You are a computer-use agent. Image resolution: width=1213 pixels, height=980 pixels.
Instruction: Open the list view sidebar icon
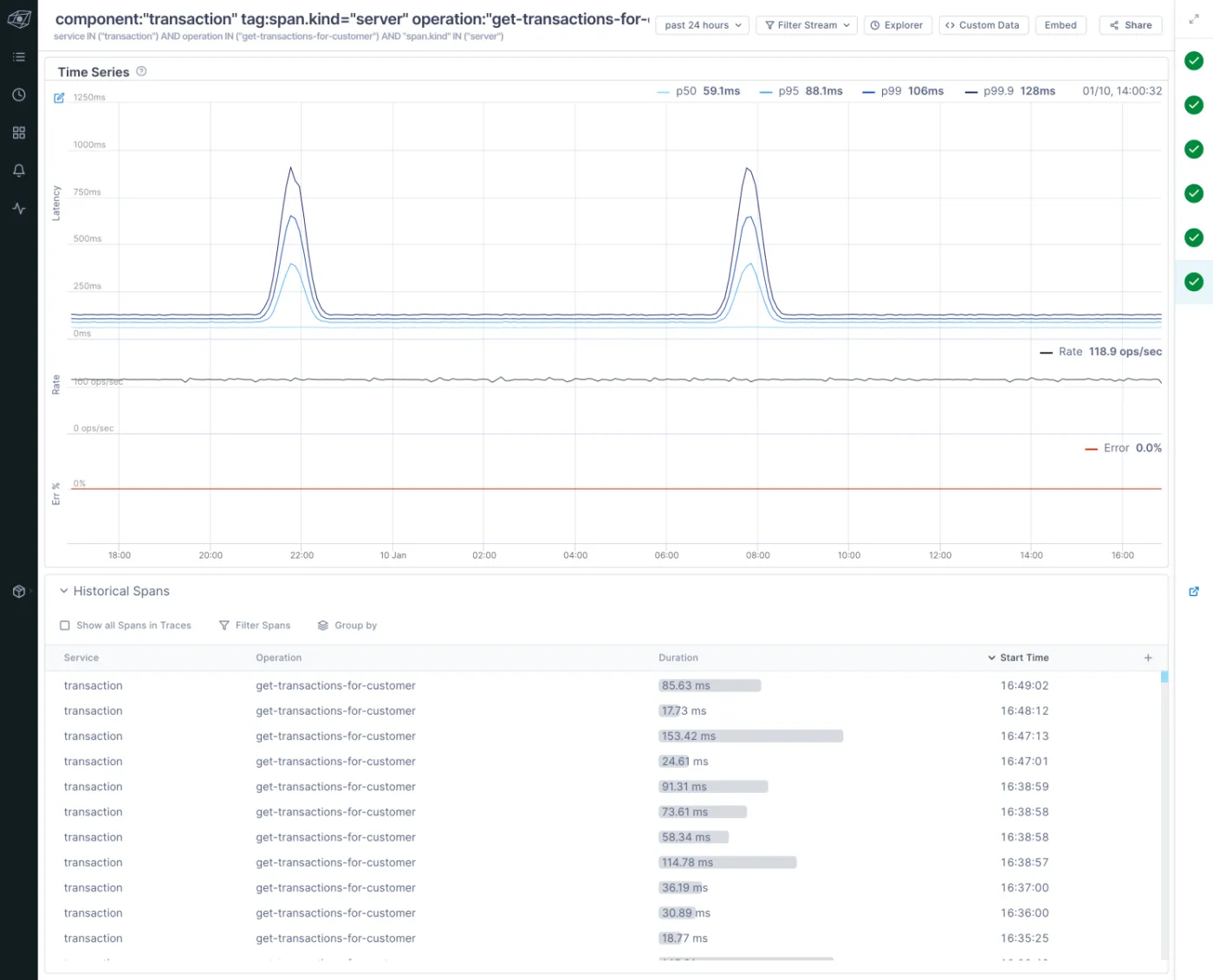[19, 57]
